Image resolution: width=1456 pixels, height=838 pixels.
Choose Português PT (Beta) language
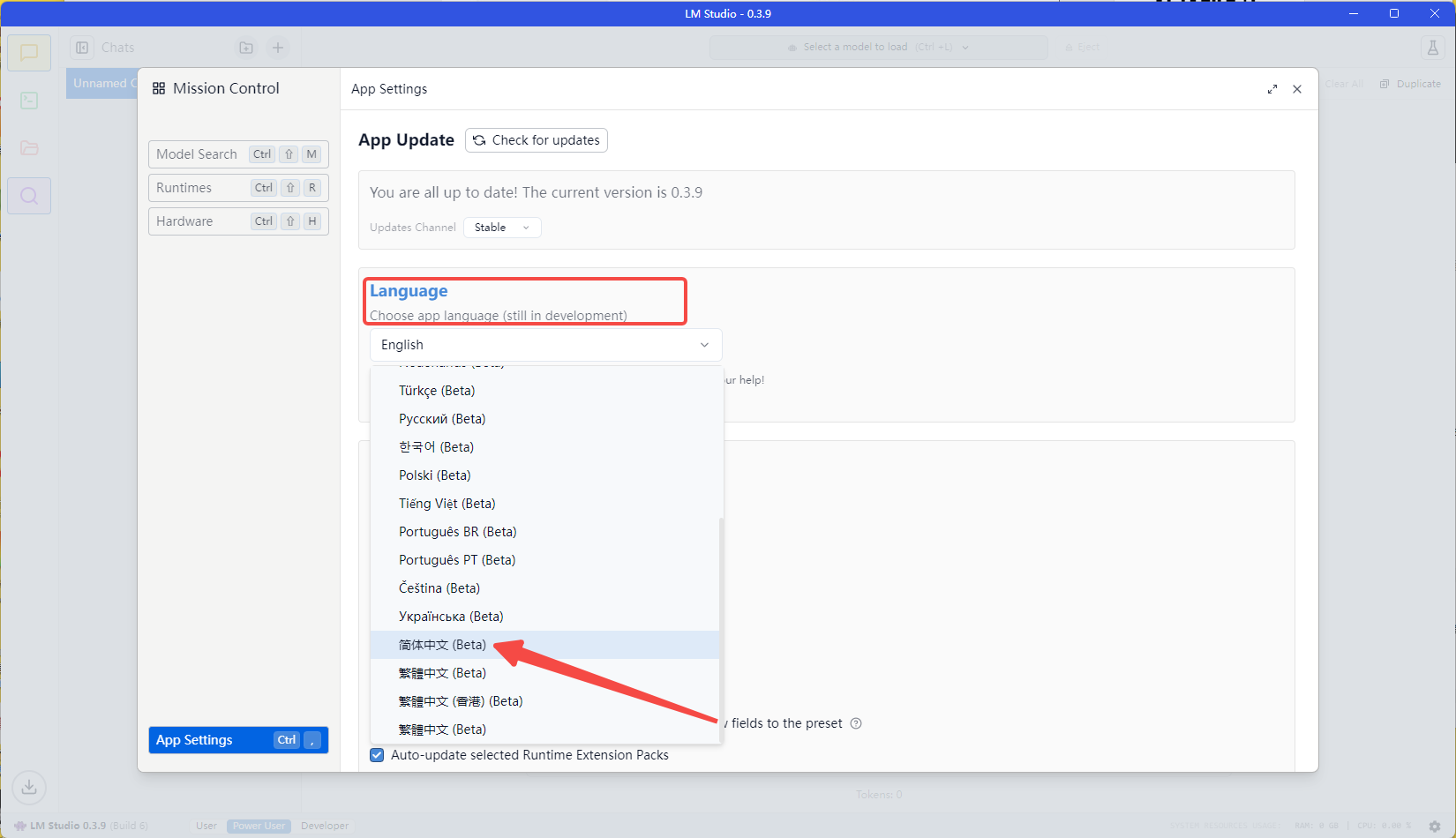(x=544, y=560)
